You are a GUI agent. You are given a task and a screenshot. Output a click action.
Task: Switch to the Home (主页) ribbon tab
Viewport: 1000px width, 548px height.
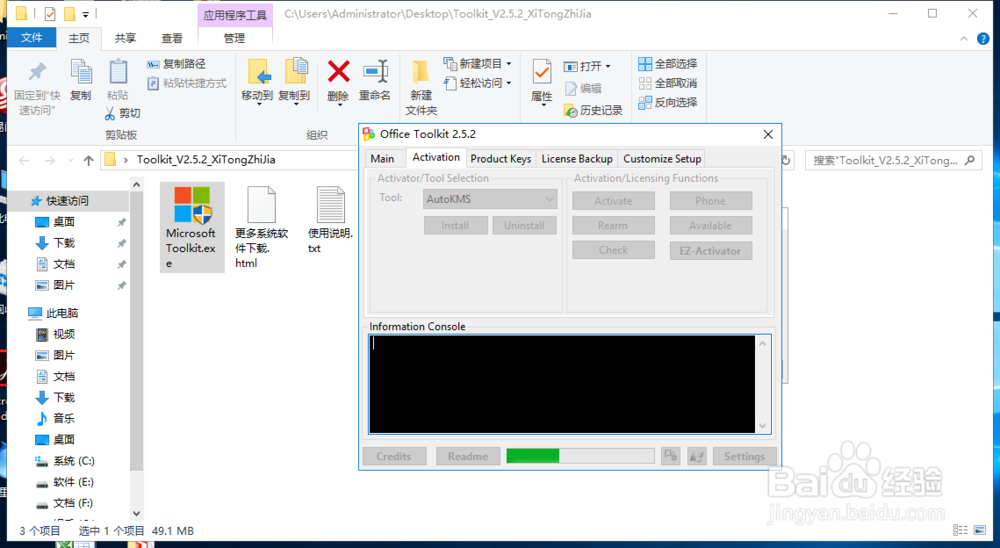79,38
